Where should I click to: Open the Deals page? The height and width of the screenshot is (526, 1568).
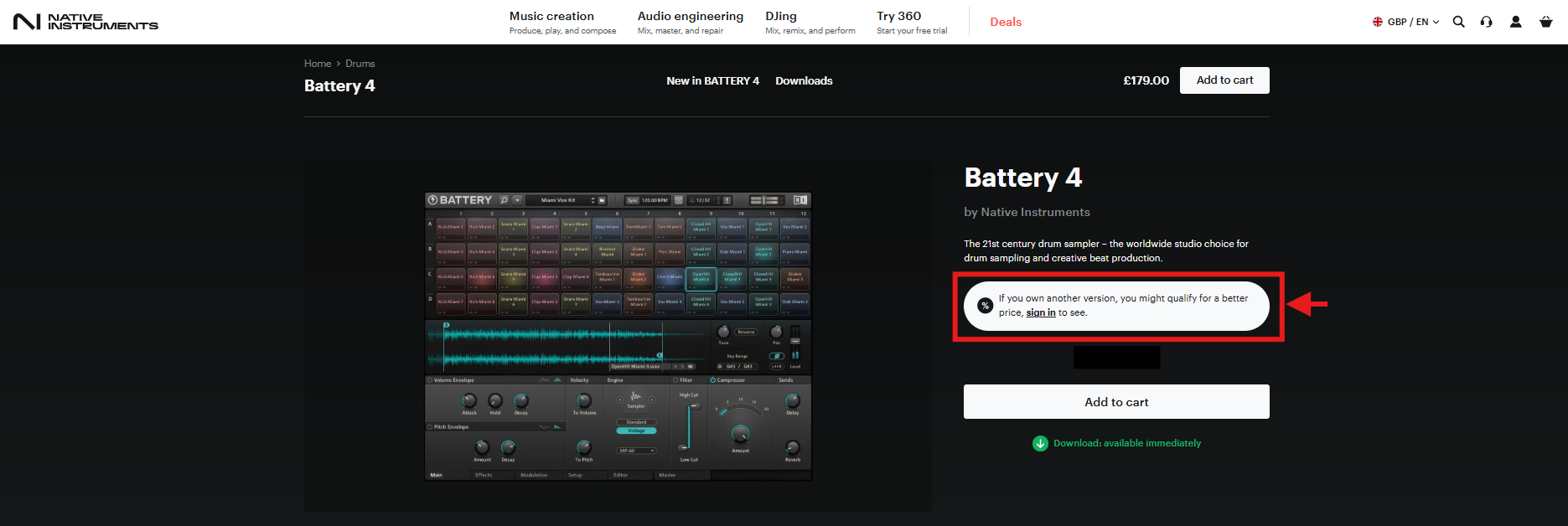coord(1006,22)
